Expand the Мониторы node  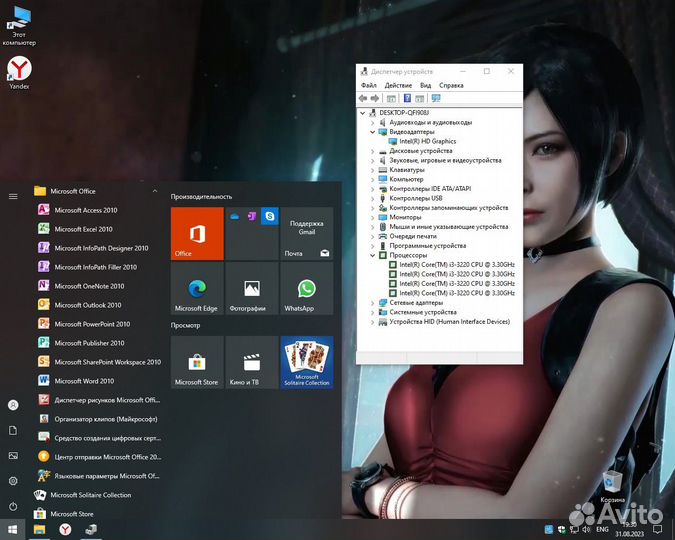372,217
